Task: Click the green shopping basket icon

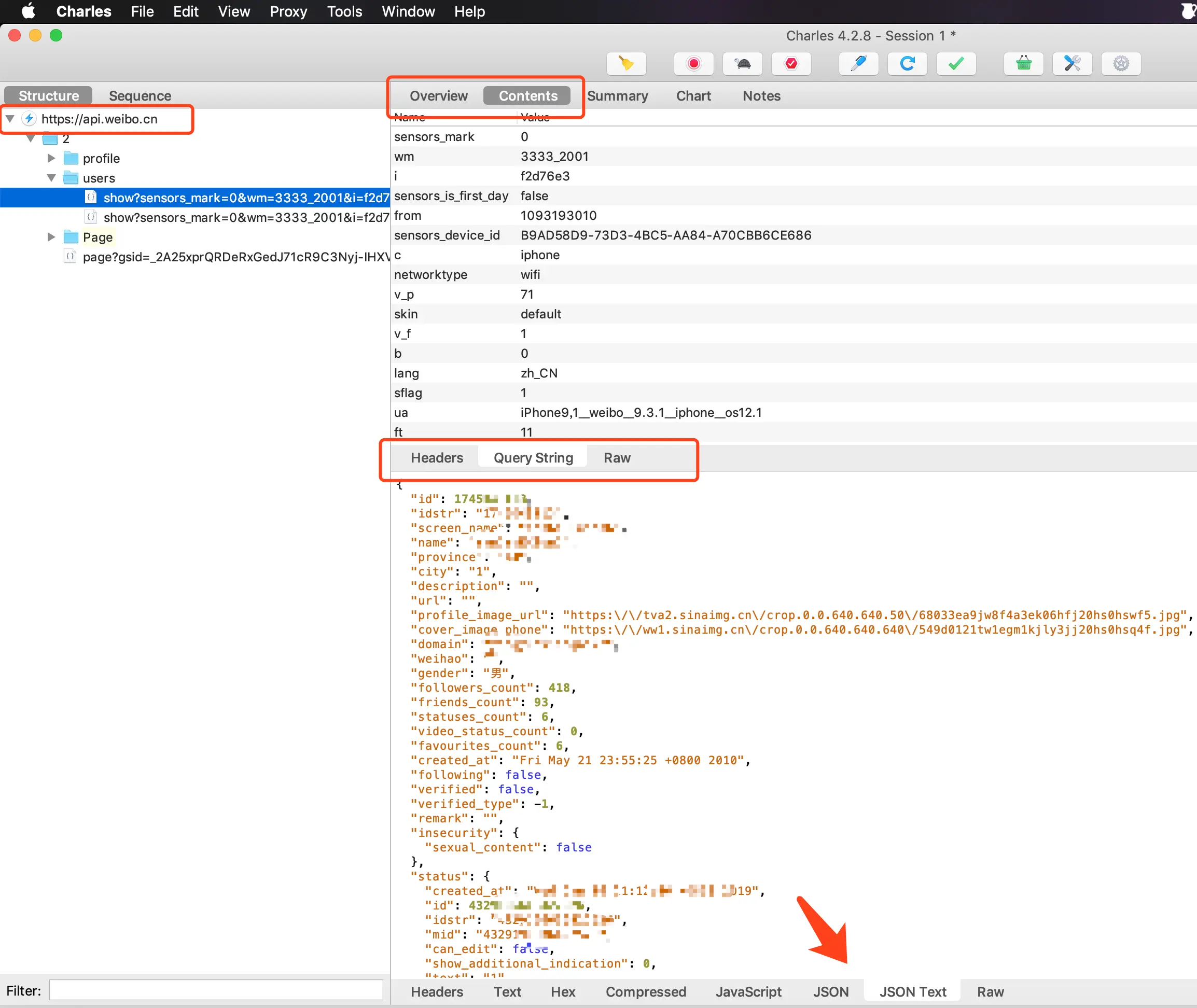Action: pyautogui.click(x=1023, y=63)
